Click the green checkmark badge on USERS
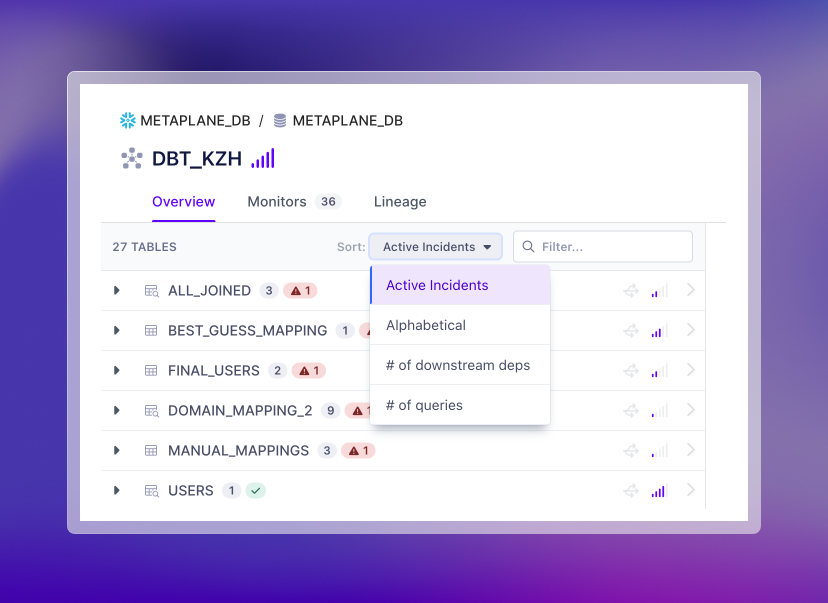 tap(256, 491)
